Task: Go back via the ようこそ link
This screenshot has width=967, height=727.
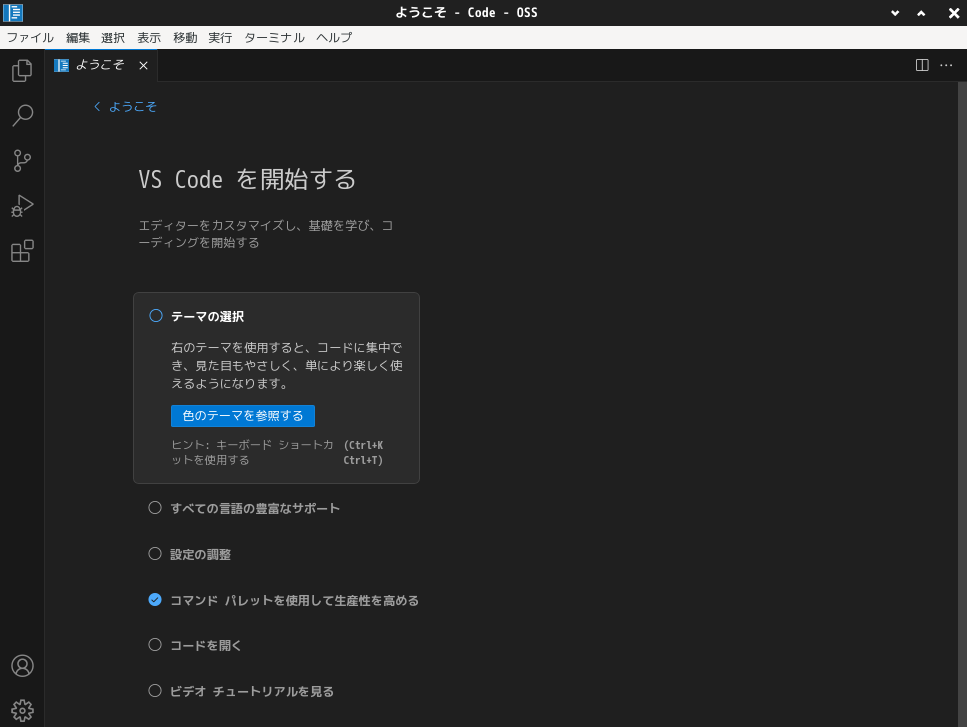Action: [x=133, y=107]
